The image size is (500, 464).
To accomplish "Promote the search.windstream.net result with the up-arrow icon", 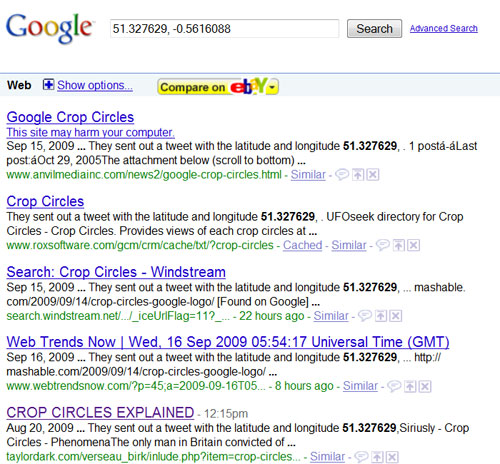I will pos(381,316).
